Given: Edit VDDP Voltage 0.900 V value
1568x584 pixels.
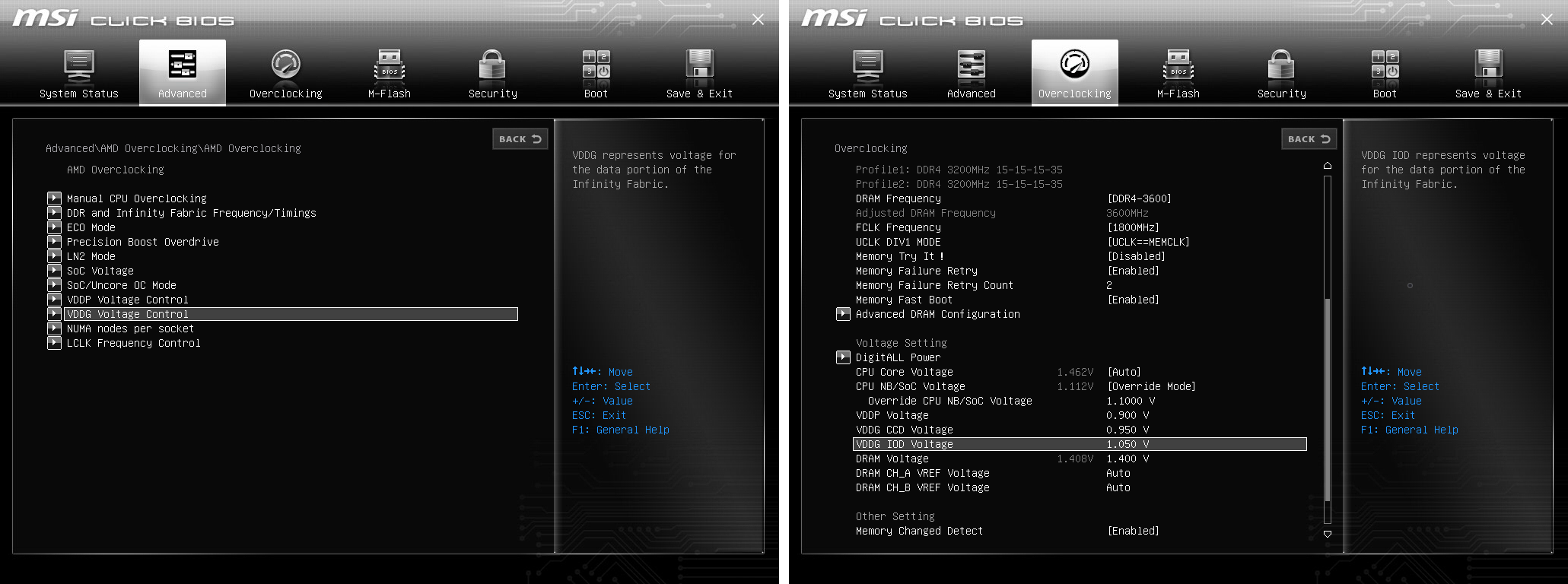Looking at the screenshot, I should (1127, 415).
